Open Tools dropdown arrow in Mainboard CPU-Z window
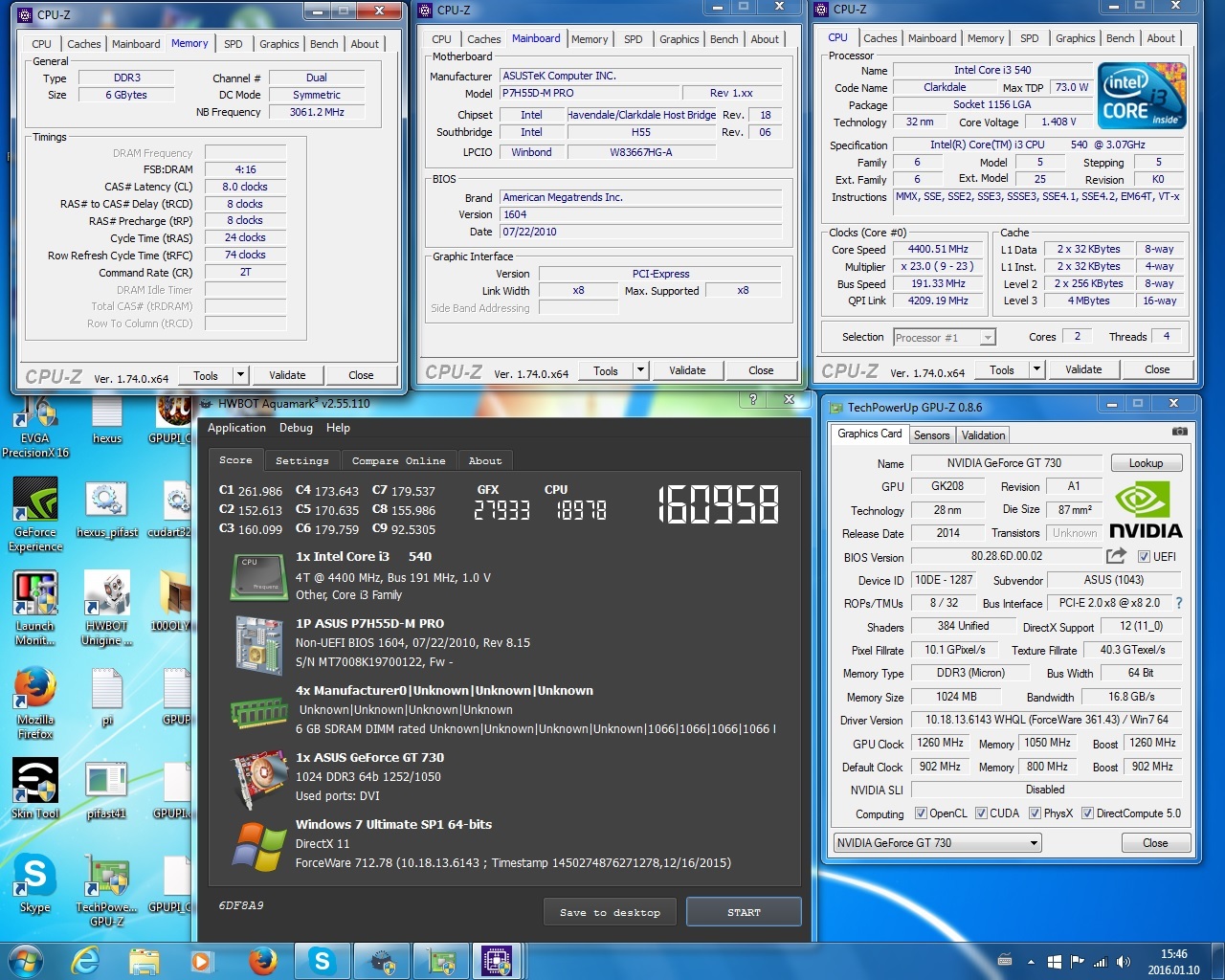The height and width of the screenshot is (980, 1225). click(x=640, y=370)
